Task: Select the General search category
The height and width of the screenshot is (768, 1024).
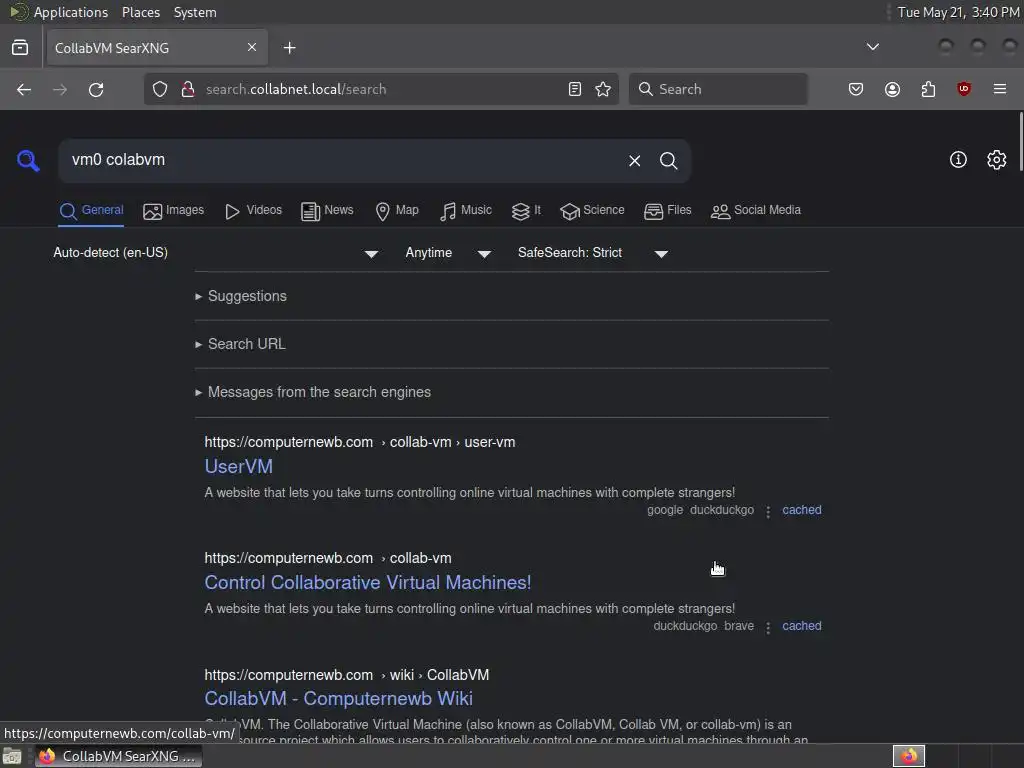Action: point(91,210)
